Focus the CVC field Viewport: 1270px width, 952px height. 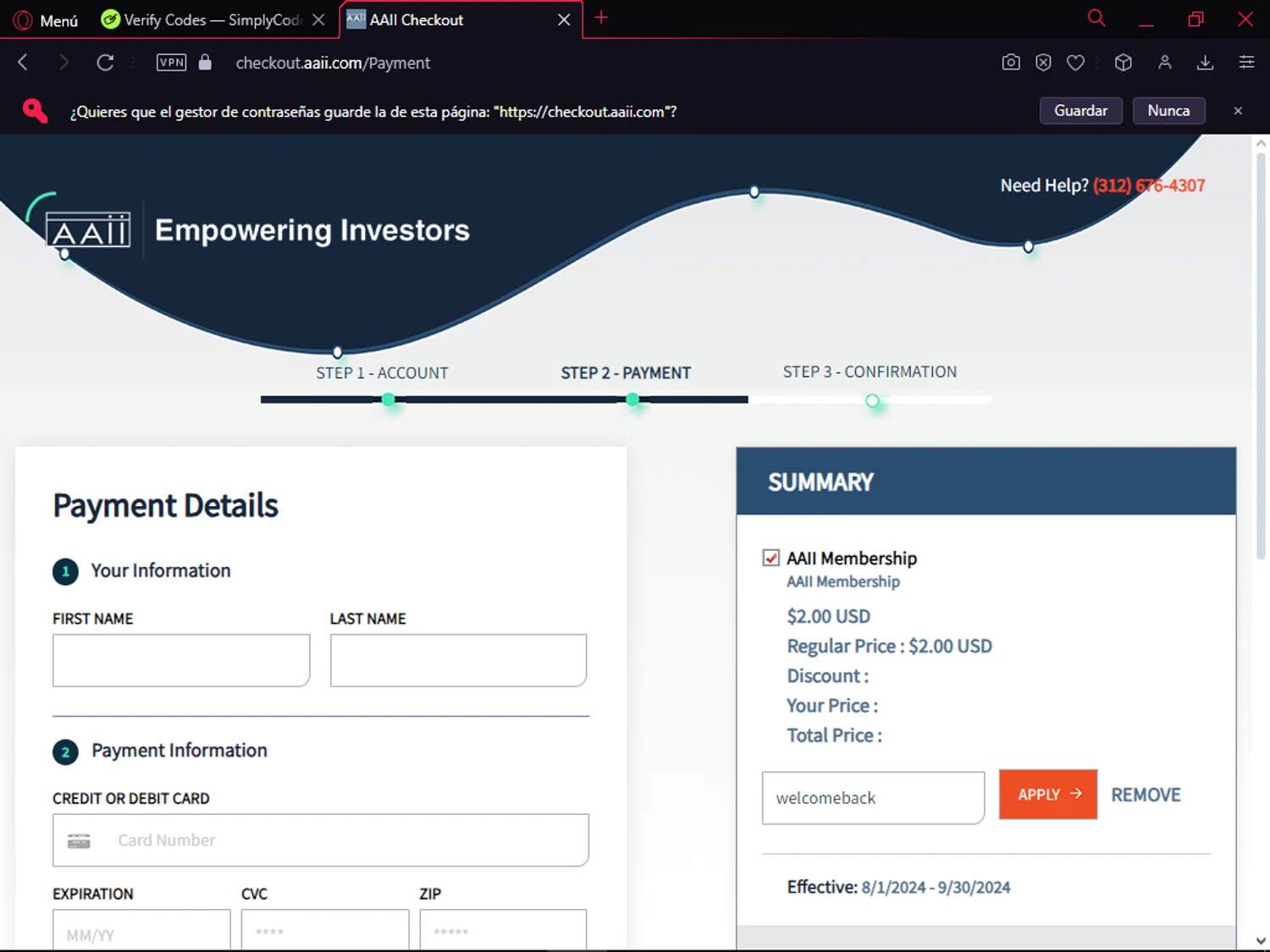[x=325, y=930]
